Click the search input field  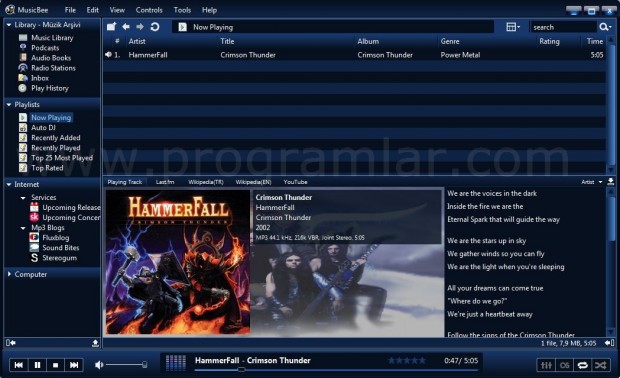coord(563,27)
